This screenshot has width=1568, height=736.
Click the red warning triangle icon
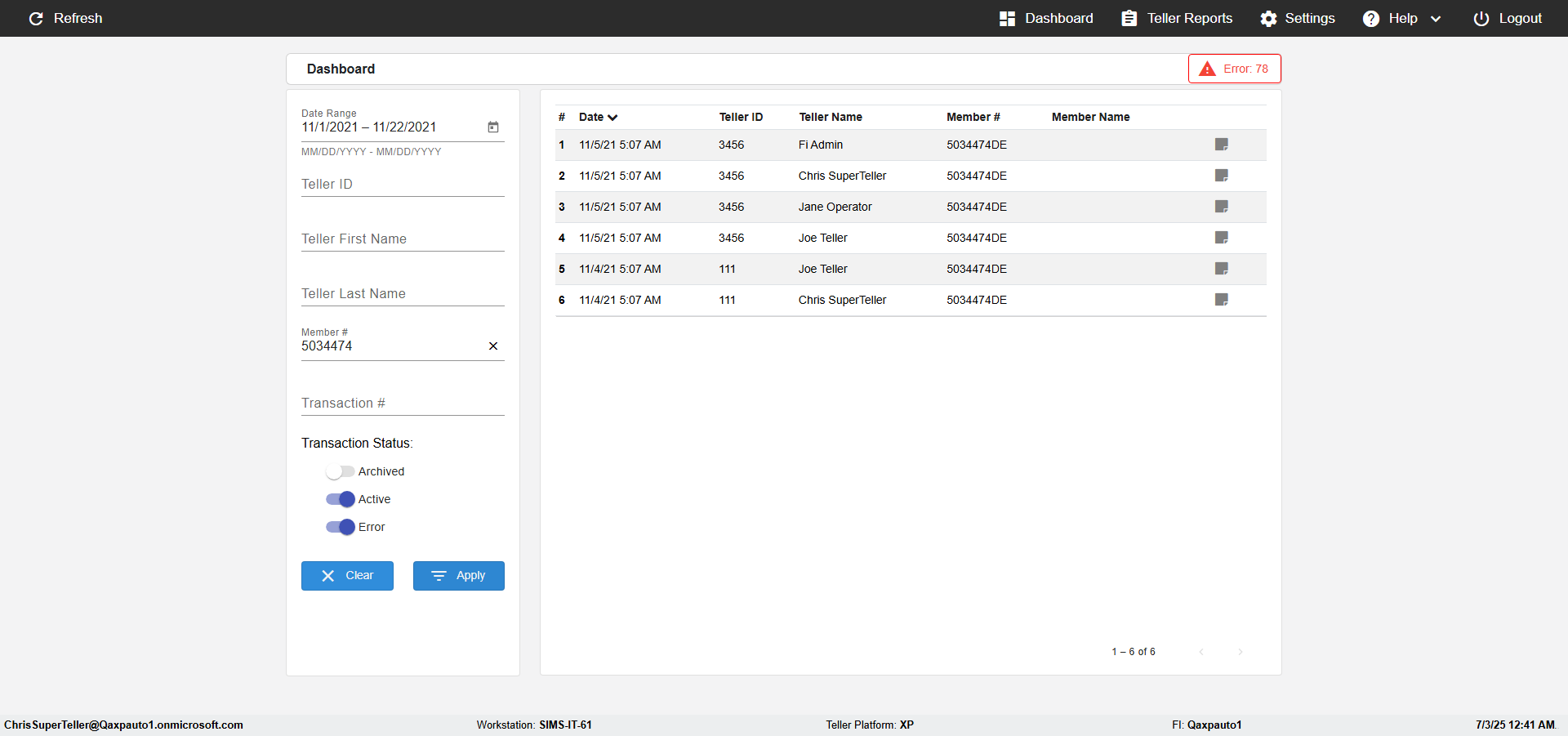1207,69
